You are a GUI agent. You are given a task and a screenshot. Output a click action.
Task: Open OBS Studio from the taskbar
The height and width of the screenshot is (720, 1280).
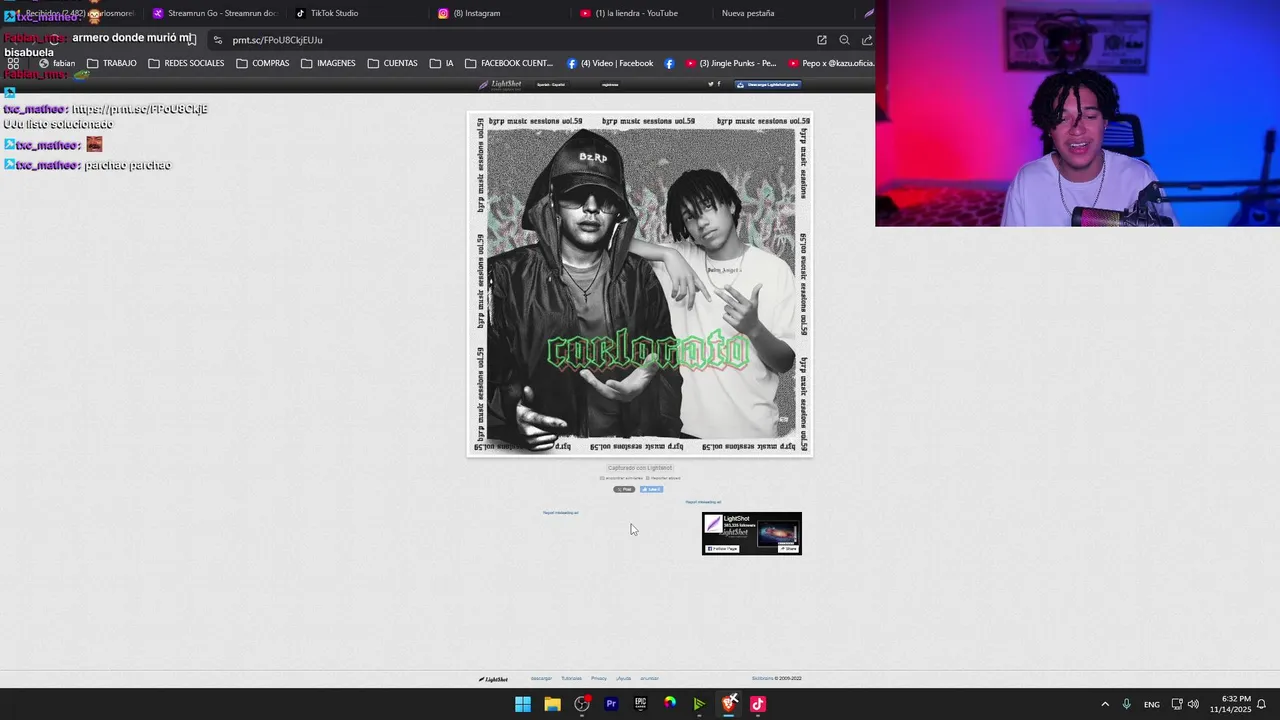tap(582, 704)
